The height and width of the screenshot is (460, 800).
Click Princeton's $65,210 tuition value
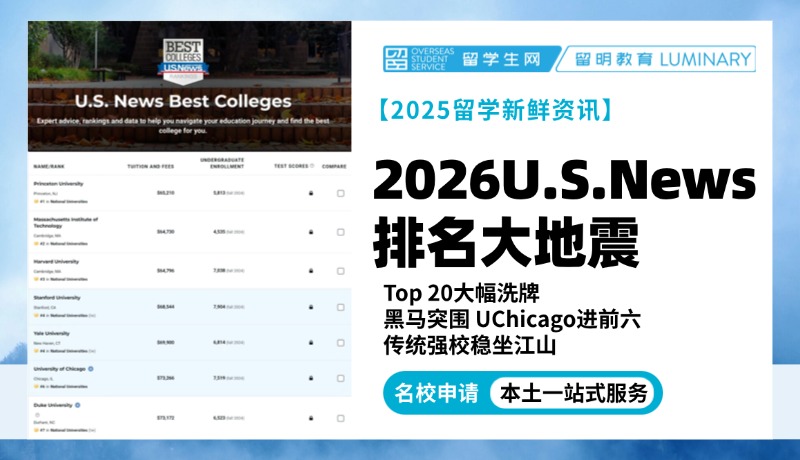(x=165, y=193)
